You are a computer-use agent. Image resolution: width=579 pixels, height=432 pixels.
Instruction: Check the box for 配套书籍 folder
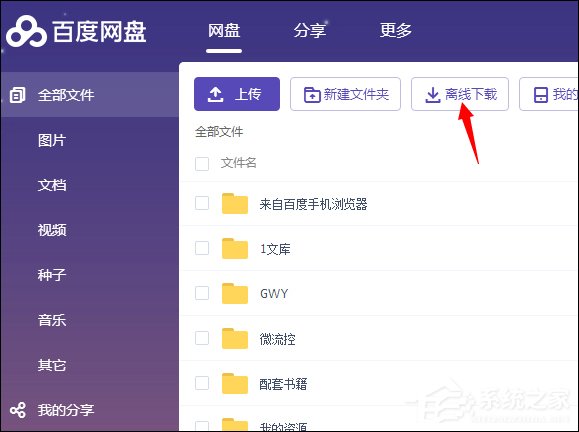[x=202, y=383]
